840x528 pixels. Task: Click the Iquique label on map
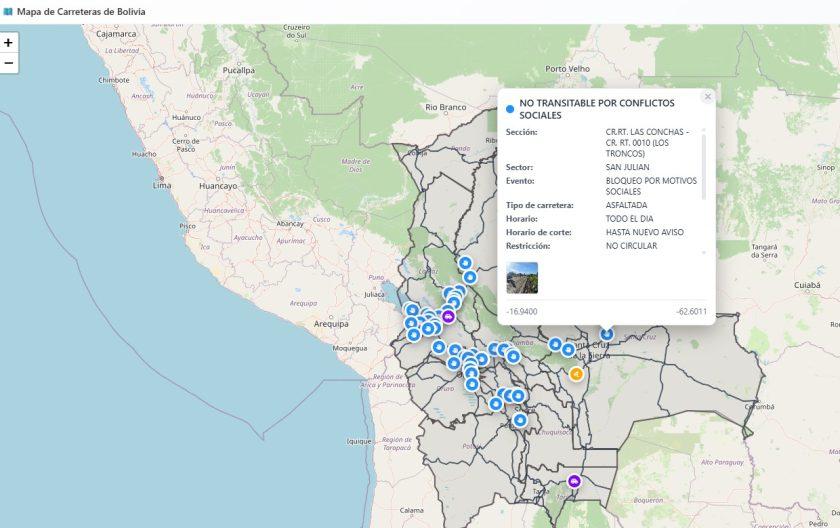[359, 441]
